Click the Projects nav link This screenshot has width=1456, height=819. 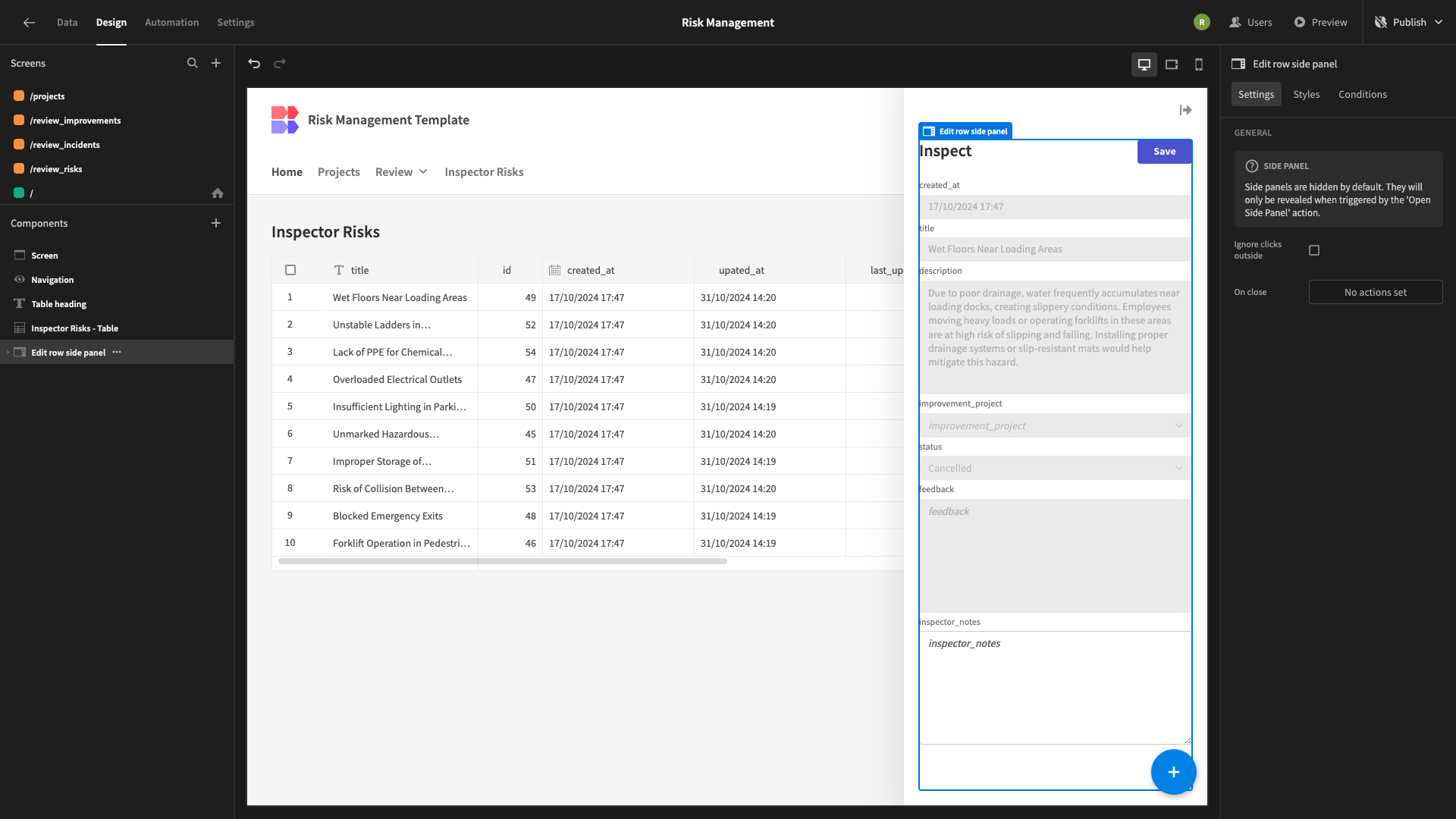(339, 172)
